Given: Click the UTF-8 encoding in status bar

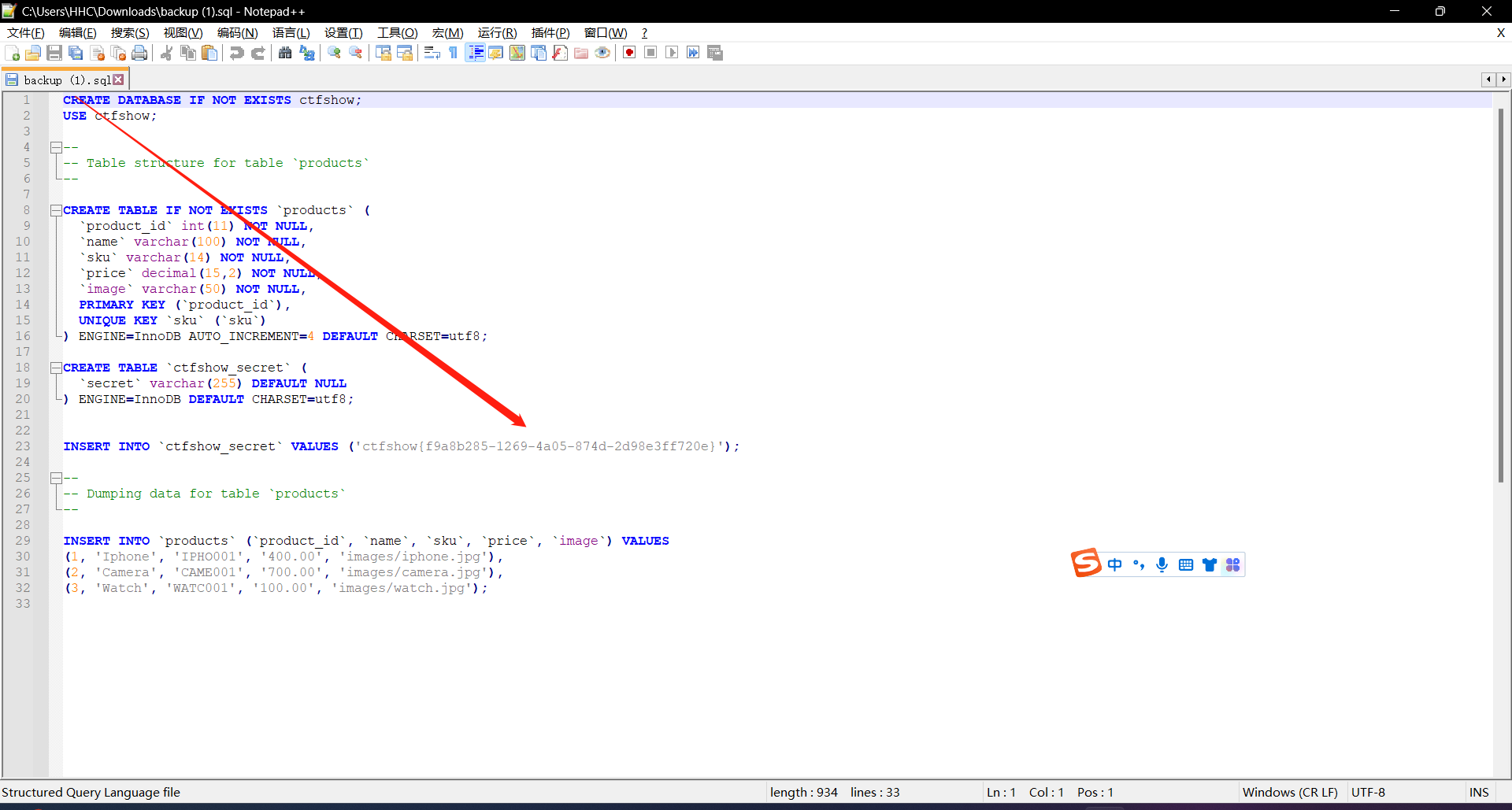Looking at the screenshot, I should [1368, 792].
